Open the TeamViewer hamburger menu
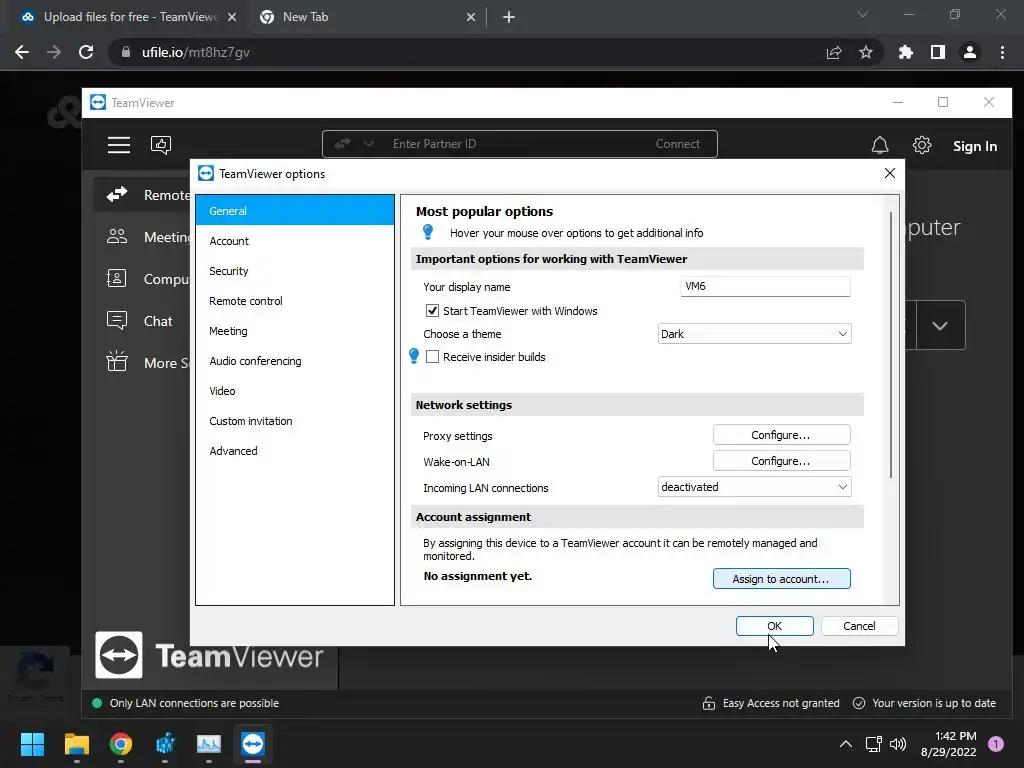 pos(119,144)
